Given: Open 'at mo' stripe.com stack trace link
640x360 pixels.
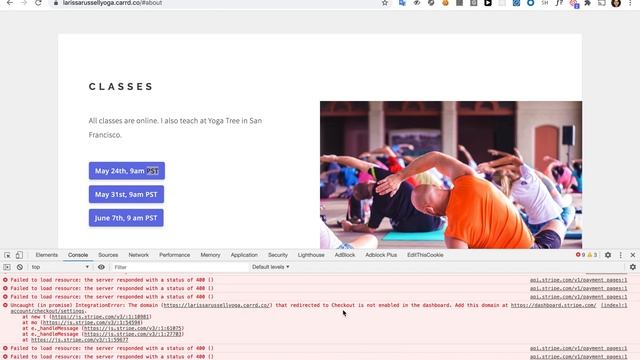Looking at the screenshot, I should [92, 322].
